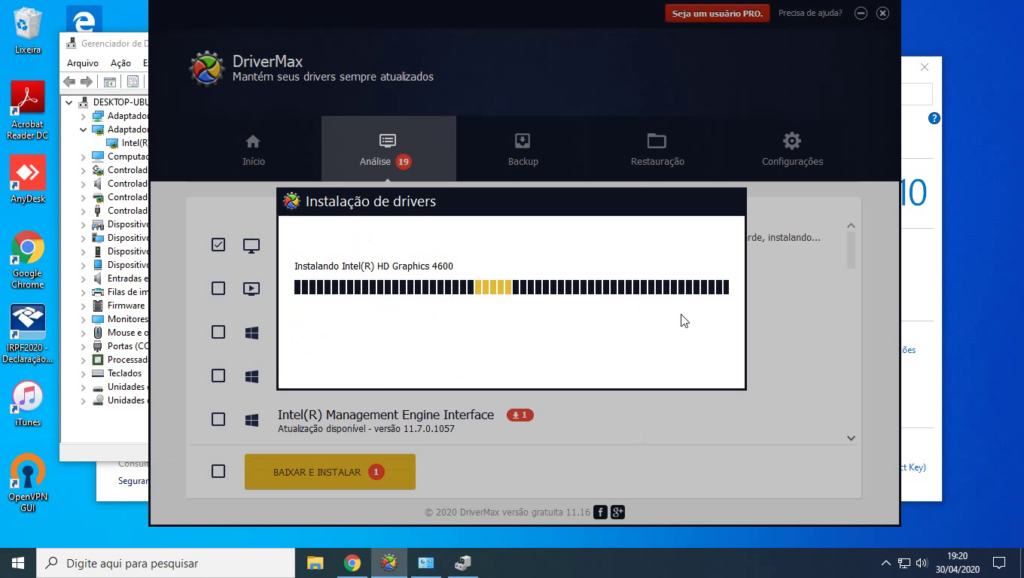The image size is (1024, 578).
Task: Expand the Monitores device category
Action: pos(84,319)
